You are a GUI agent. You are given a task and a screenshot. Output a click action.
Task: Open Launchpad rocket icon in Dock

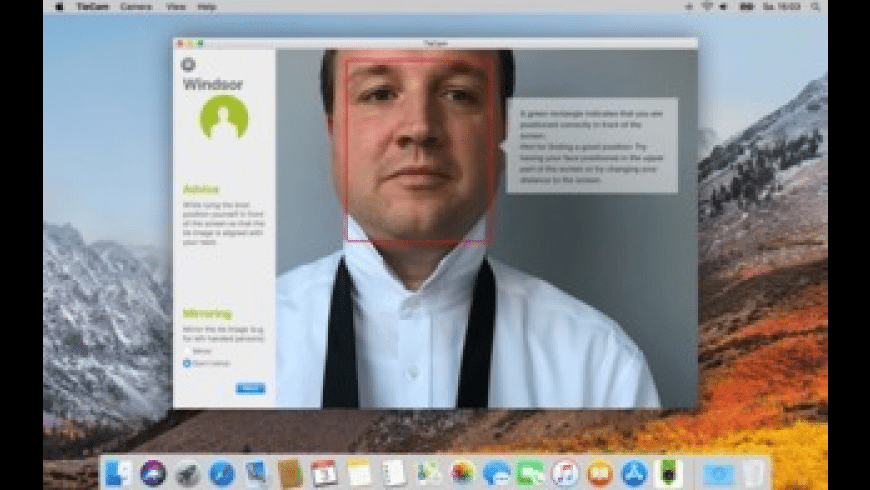click(x=188, y=474)
